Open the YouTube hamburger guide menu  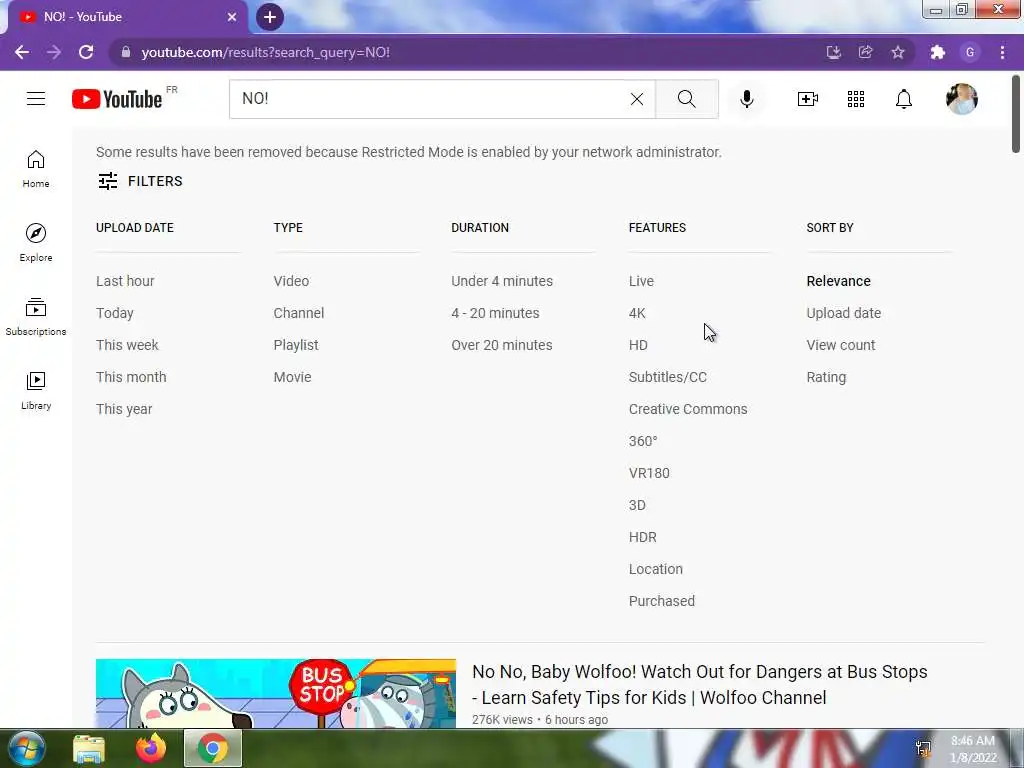click(x=36, y=99)
